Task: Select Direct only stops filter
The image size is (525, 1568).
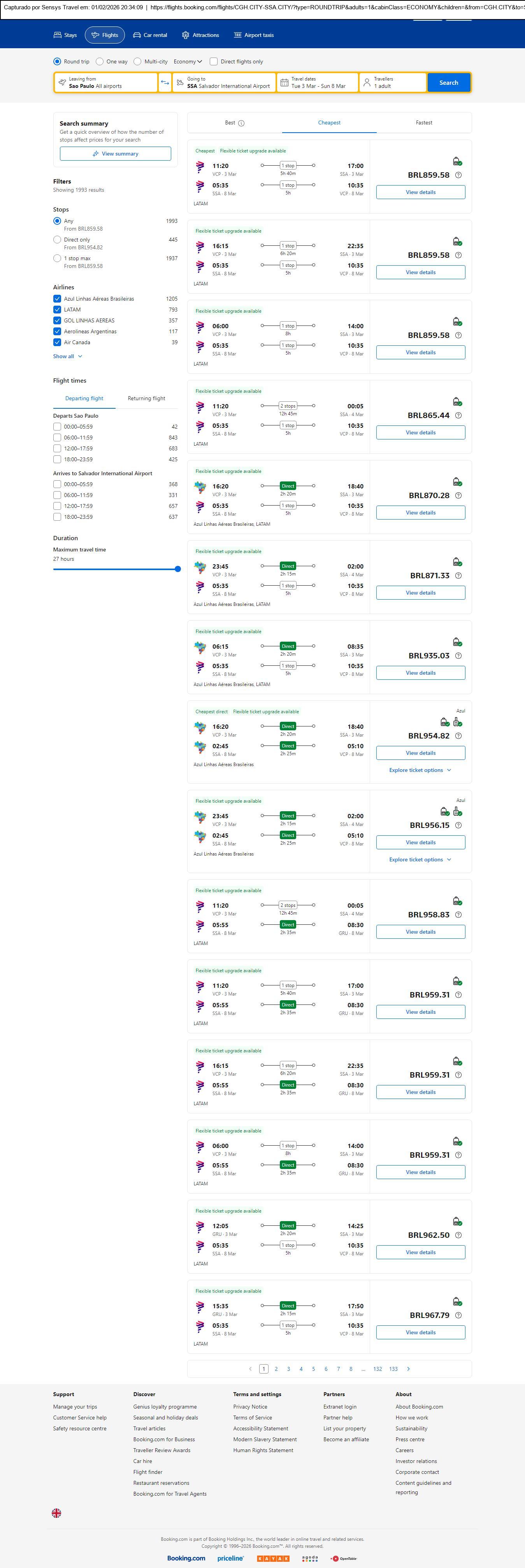Action: pyautogui.click(x=57, y=240)
